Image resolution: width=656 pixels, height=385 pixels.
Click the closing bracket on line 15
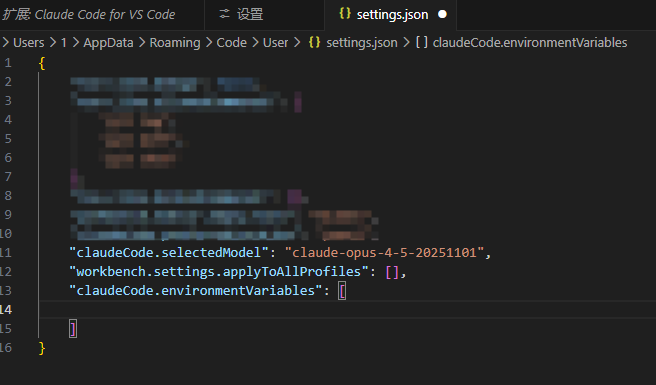point(73,329)
